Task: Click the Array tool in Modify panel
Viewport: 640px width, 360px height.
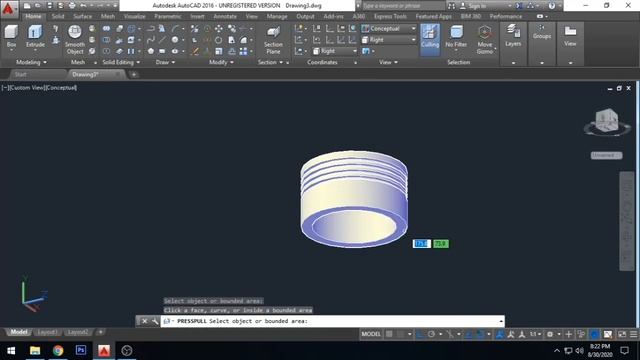Action: 244,51
